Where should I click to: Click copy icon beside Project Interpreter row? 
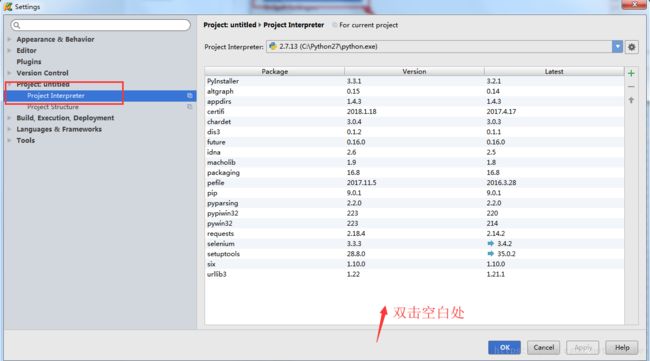tap(189, 96)
